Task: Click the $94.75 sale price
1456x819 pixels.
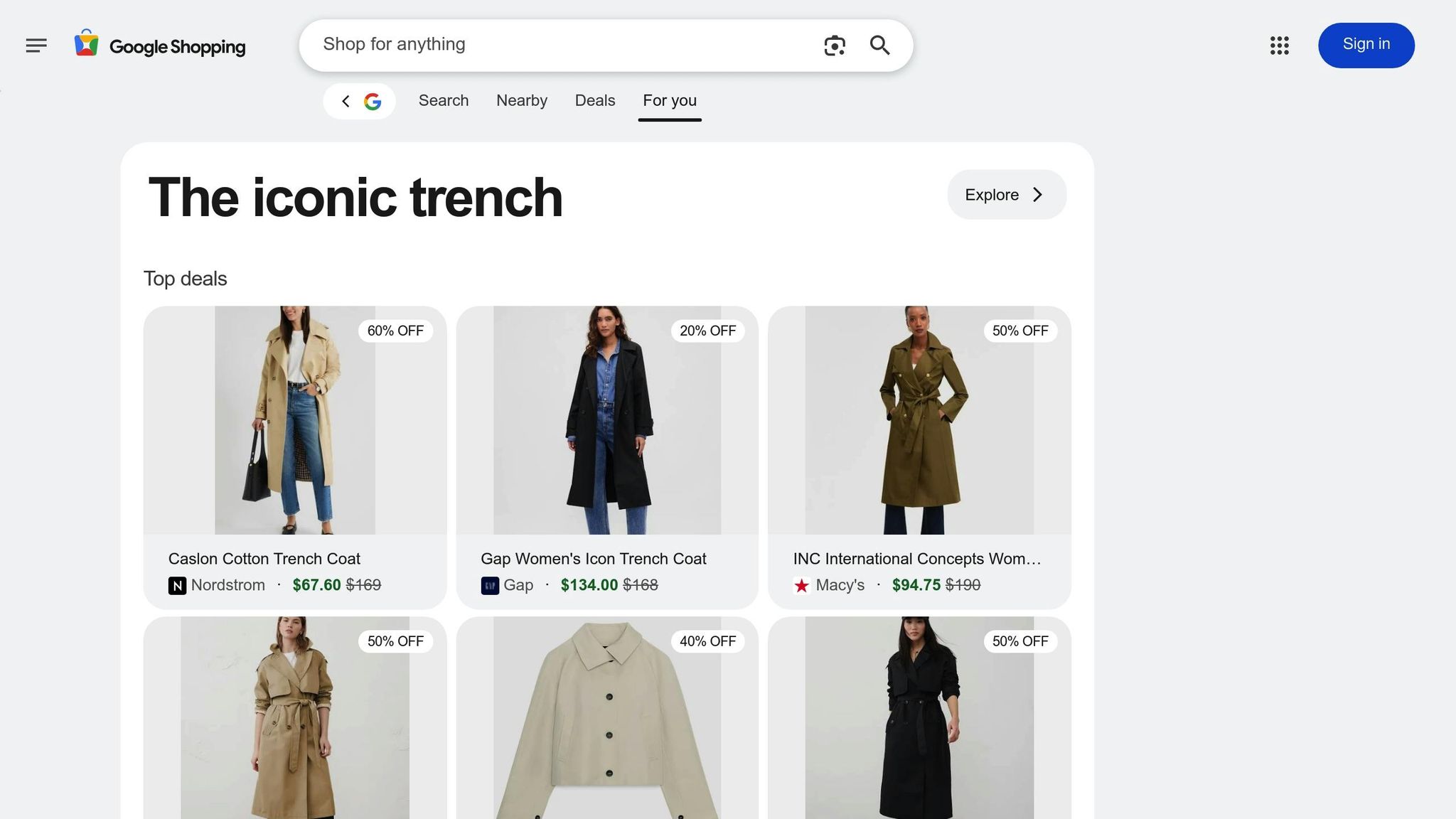Action: point(916,585)
